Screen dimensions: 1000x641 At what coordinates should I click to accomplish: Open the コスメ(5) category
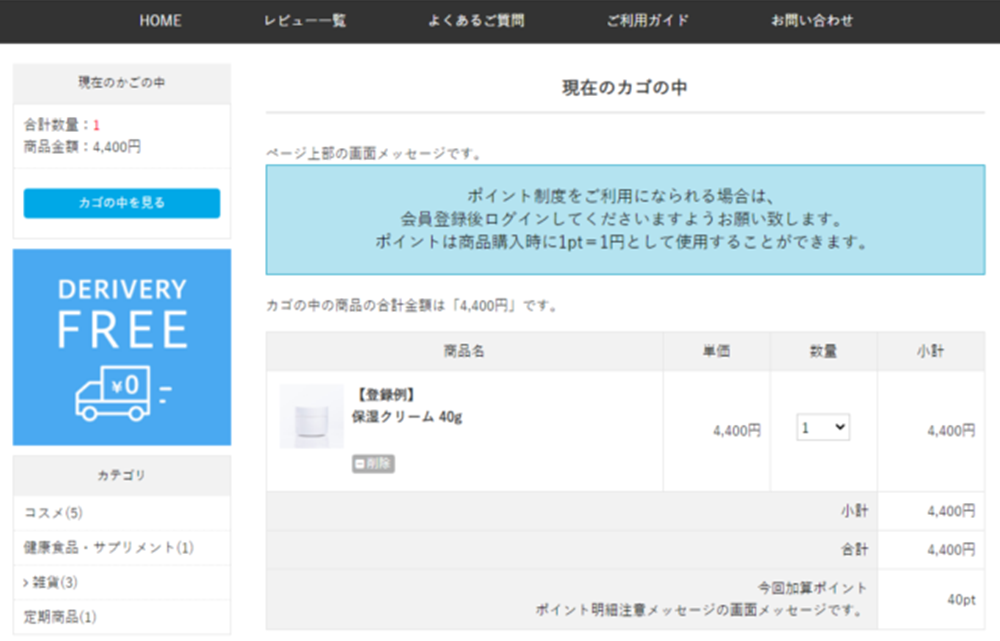tap(54, 513)
